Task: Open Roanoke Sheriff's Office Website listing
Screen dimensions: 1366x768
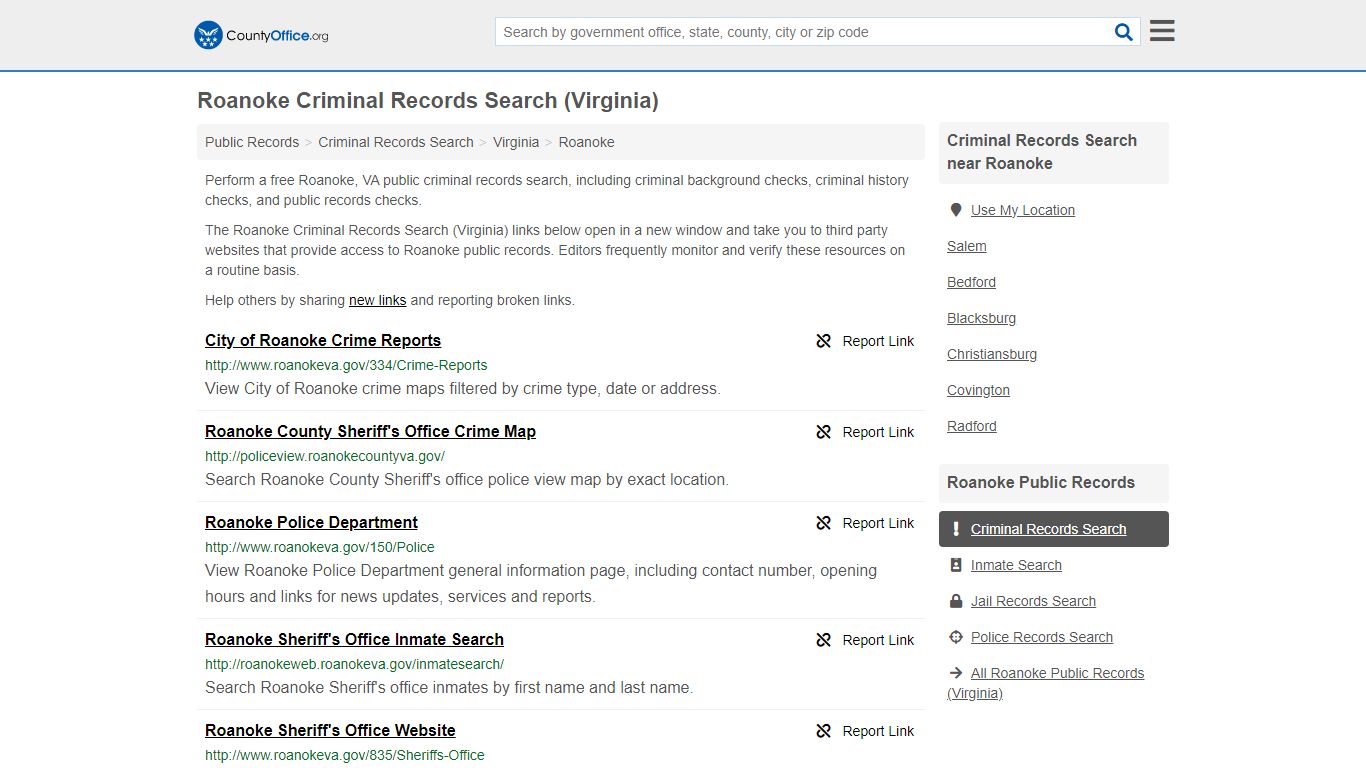Action: (x=330, y=730)
